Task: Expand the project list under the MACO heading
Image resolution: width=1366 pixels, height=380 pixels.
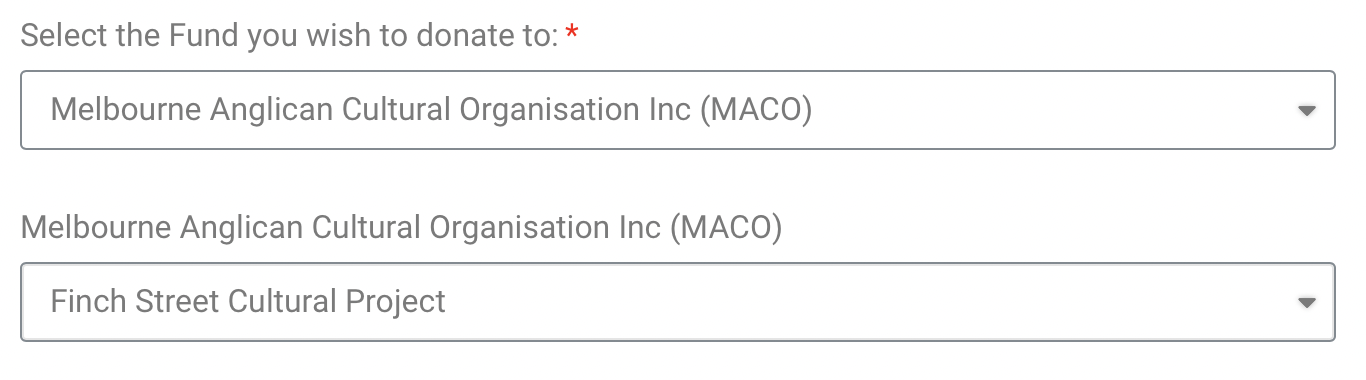Action: [678, 302]
